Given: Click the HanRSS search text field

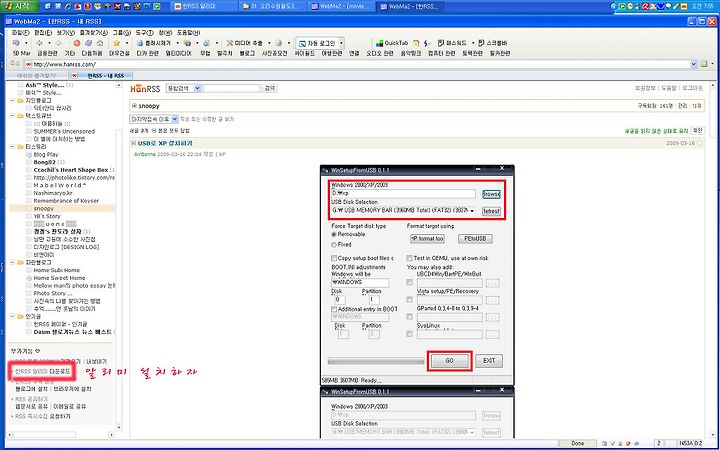Looking at the screenshot, I should 231,88.
